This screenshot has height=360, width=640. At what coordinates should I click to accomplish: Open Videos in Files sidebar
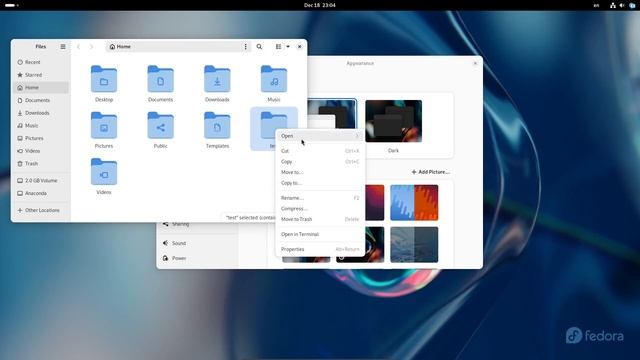coord(41,151)
